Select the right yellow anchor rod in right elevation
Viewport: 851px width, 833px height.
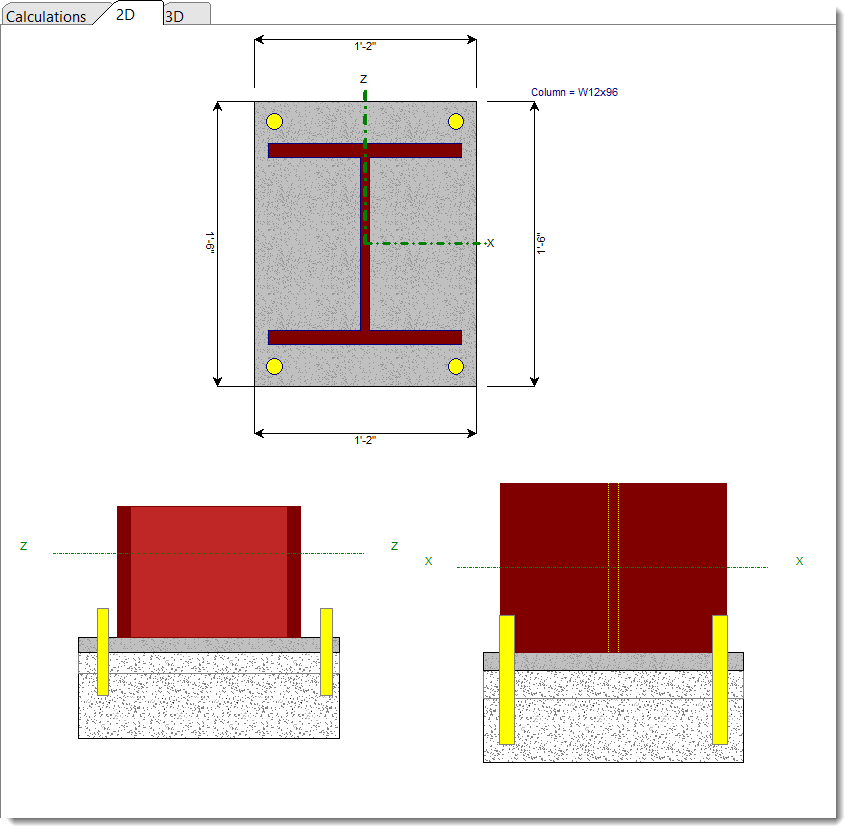(720, 679)
